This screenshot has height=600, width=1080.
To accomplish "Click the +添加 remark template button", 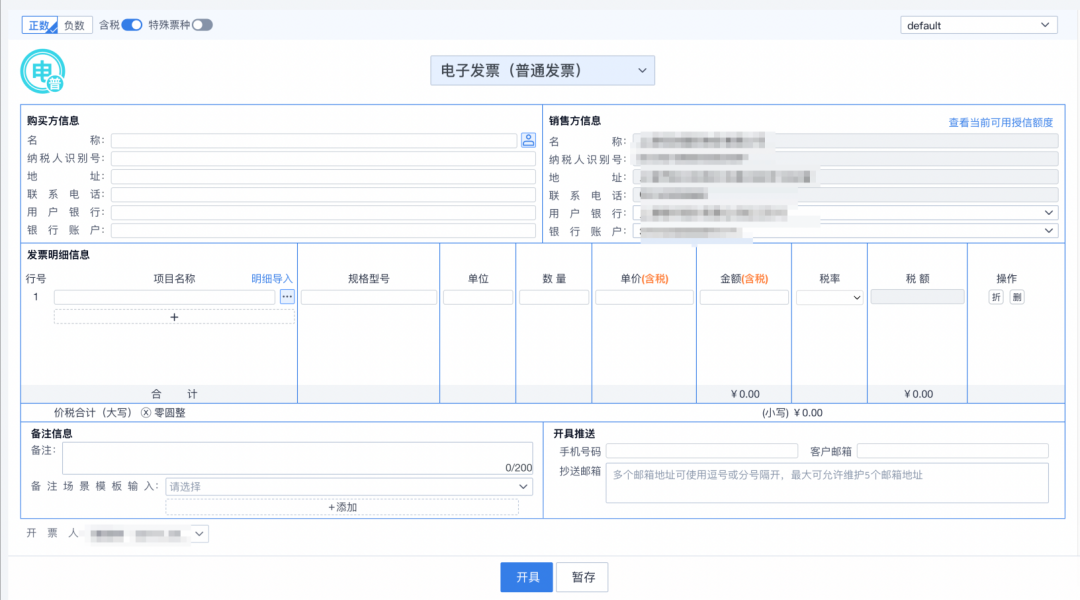I will point(342,507).
